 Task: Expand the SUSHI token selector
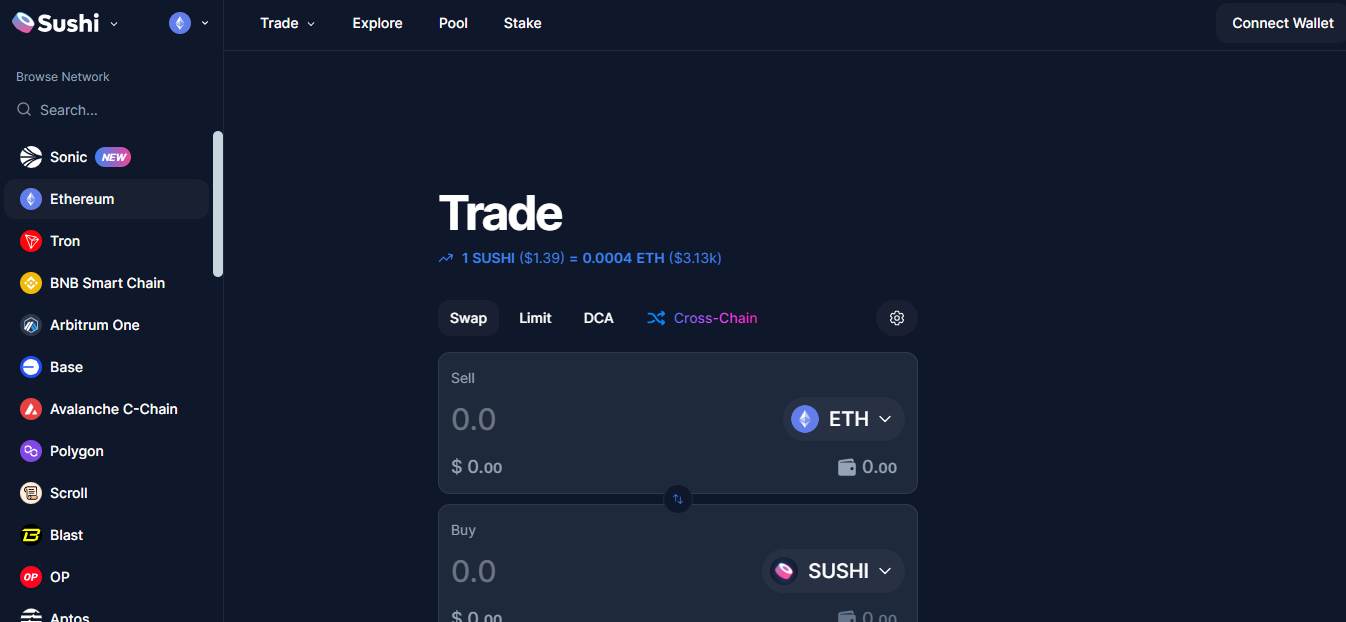tap(834, 571)
